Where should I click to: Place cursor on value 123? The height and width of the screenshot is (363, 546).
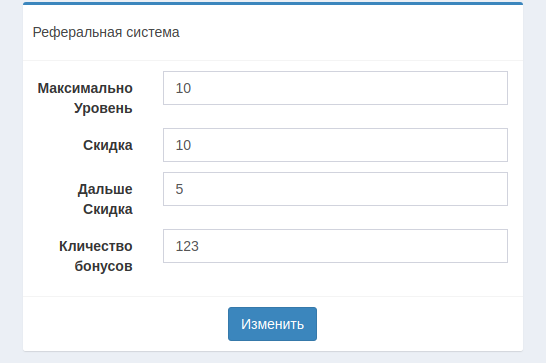click(x=187, y=246)
